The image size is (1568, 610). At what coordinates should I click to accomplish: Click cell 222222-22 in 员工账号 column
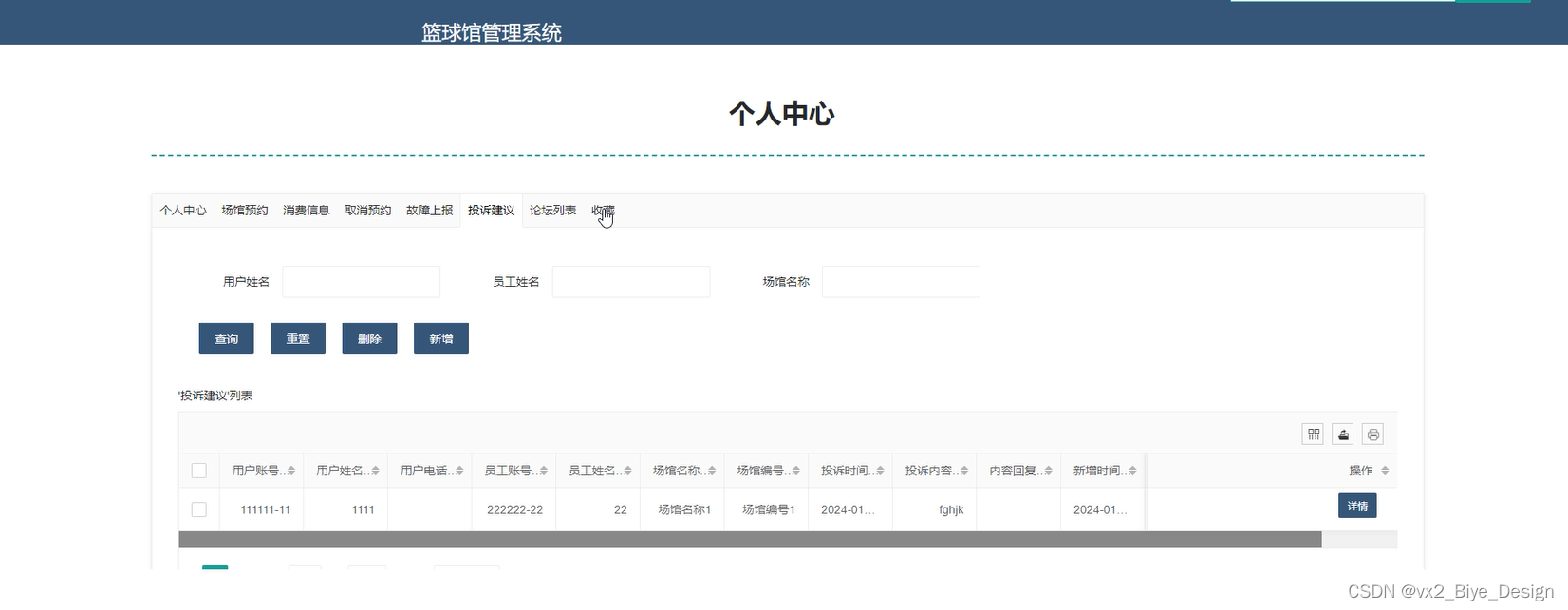coord(514,510)
